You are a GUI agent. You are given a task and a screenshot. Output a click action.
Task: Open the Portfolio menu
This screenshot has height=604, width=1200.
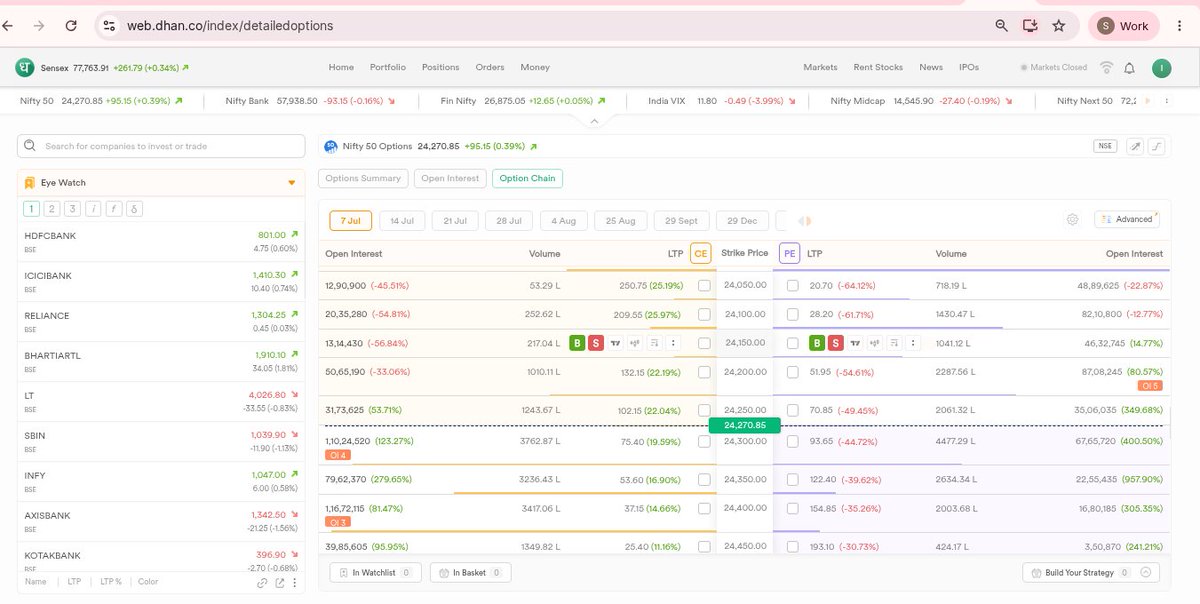[x=388, y=68]
